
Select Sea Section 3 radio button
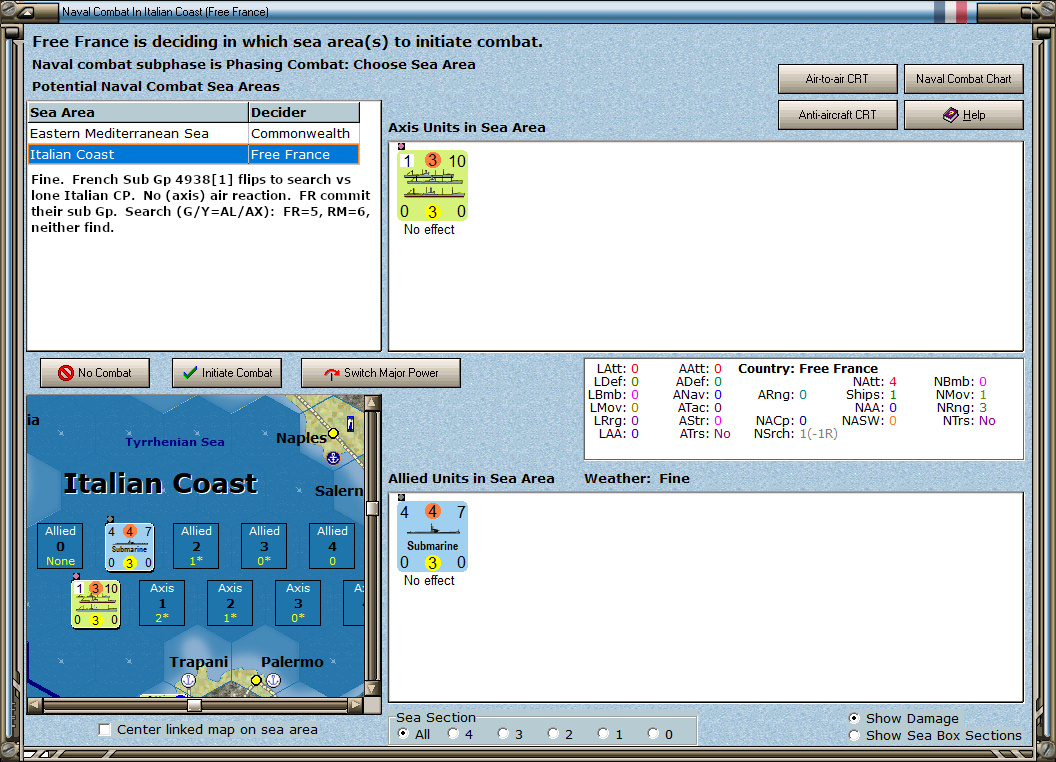pos(503,734)
